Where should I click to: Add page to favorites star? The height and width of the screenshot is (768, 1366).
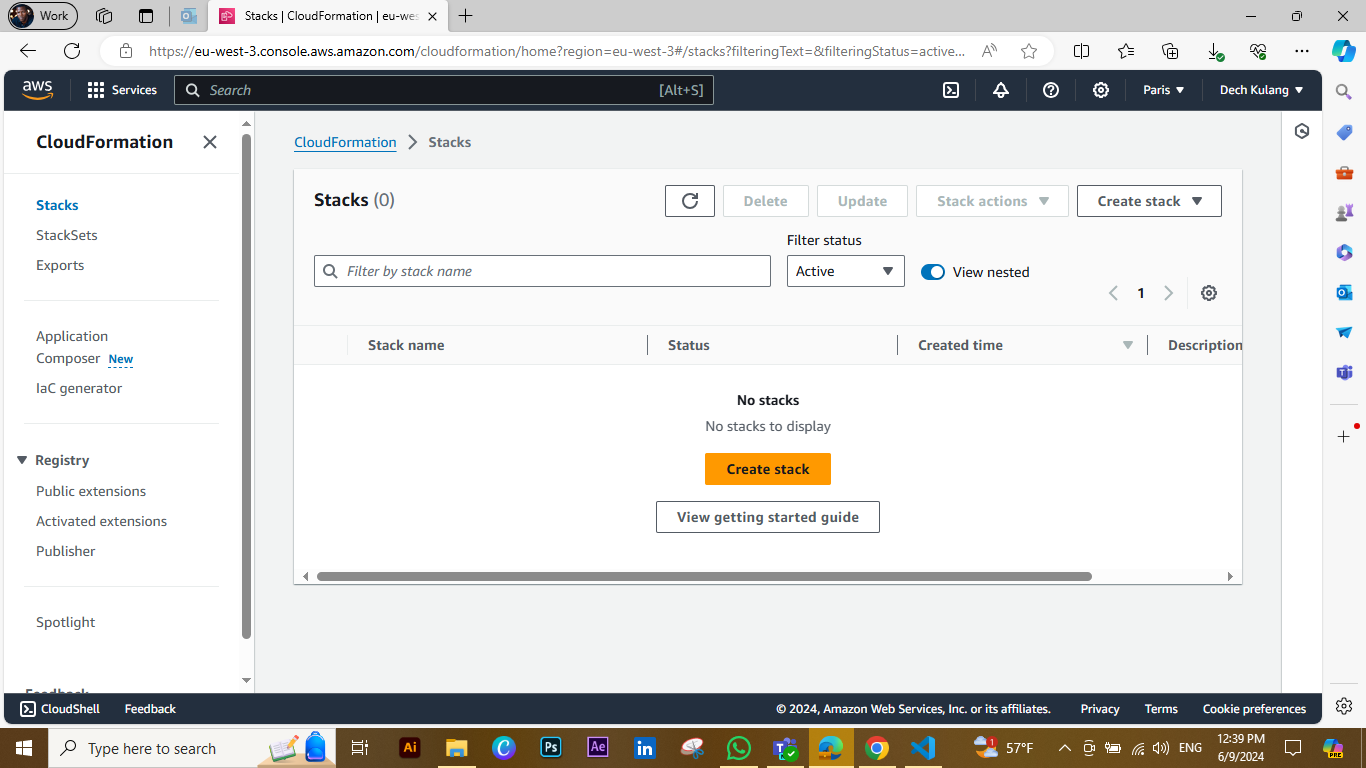pos(1029,51)
